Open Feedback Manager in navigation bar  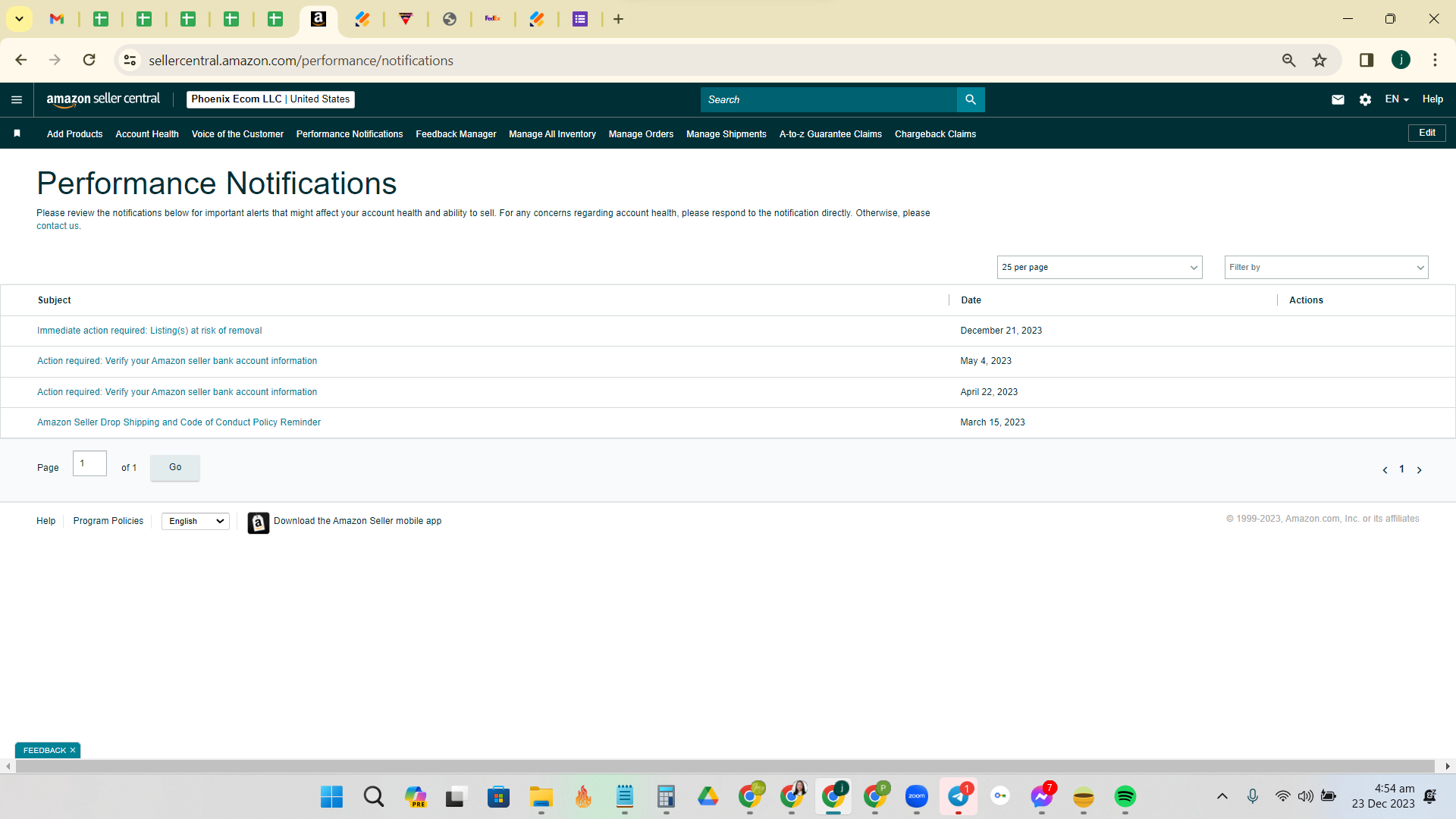point(456,134)
